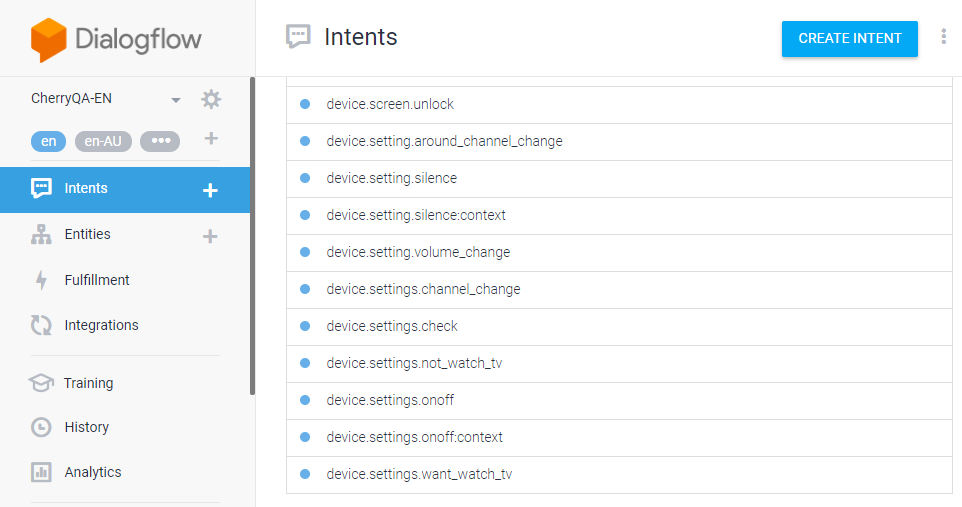
Task: Open the three-dot more options menu
Action: (944, 36)
